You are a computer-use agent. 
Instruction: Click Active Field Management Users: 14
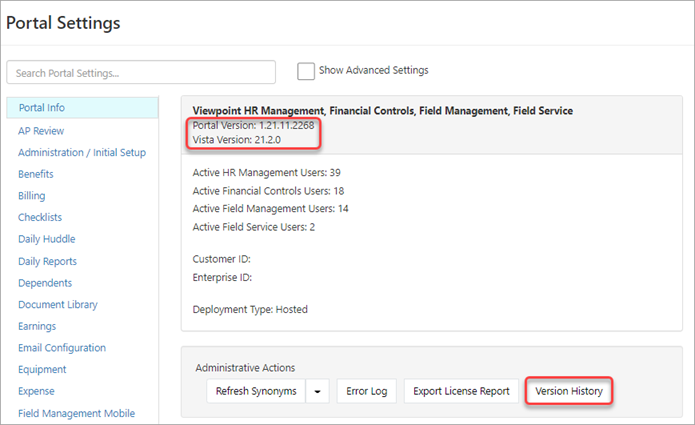click(x=270, y=209)
